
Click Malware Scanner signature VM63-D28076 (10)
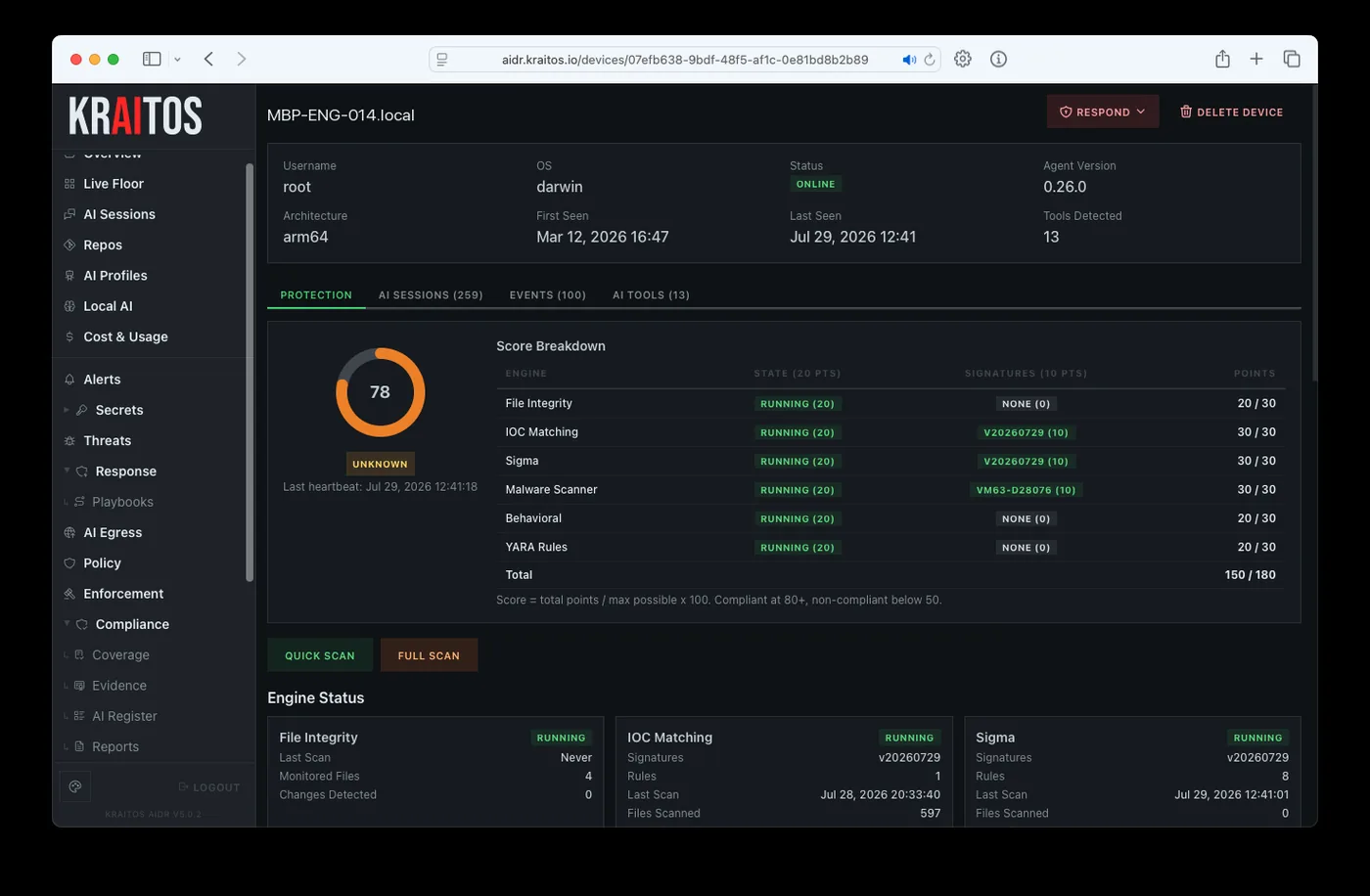(1026, 490)
